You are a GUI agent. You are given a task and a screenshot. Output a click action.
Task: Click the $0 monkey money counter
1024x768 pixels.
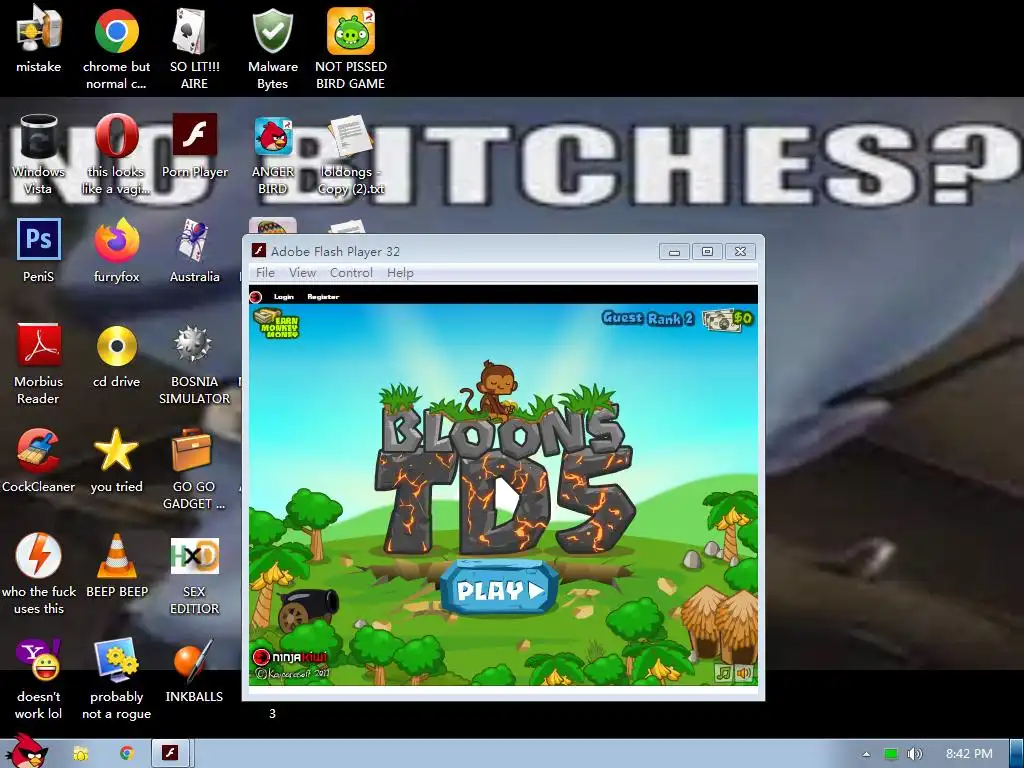(728, 319)
